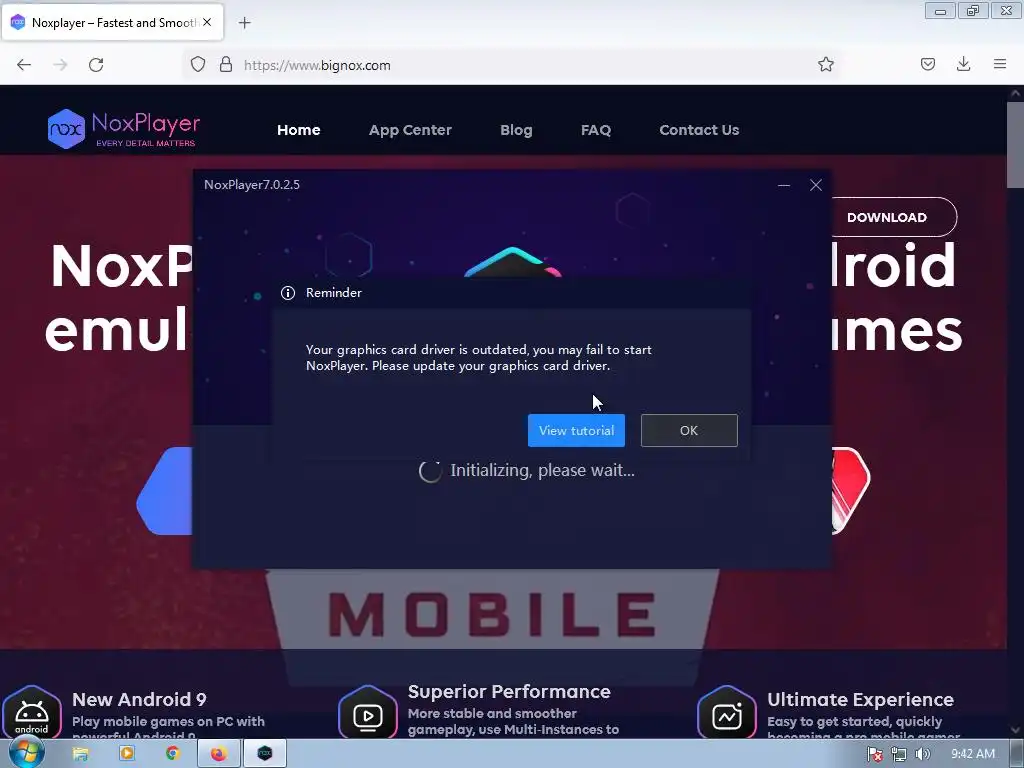Click the Ultimate Experience feature icon

point(727,714)
